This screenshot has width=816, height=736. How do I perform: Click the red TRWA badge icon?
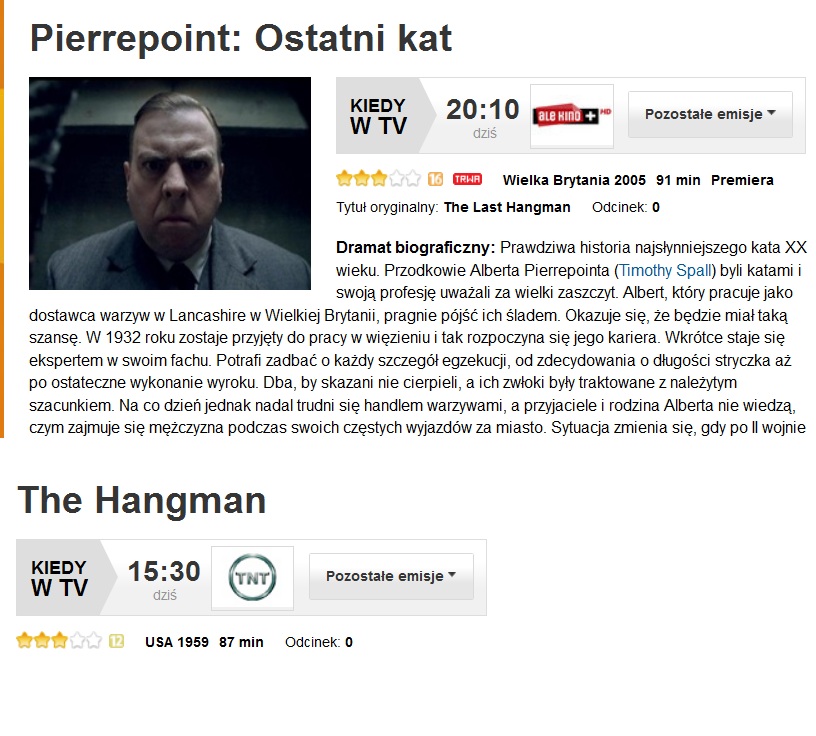(467, 180)
